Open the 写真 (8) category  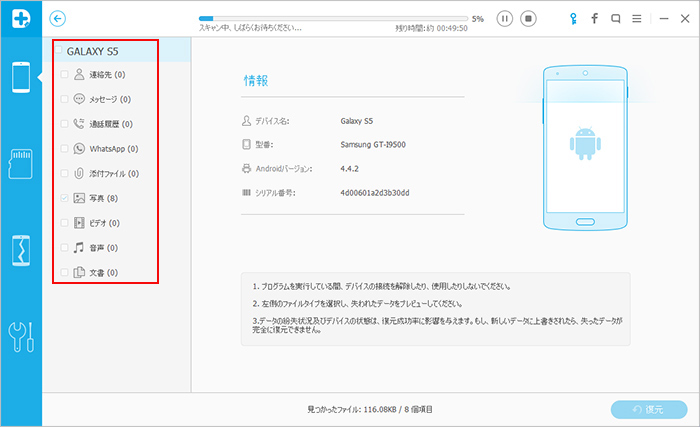pos(104,198)
